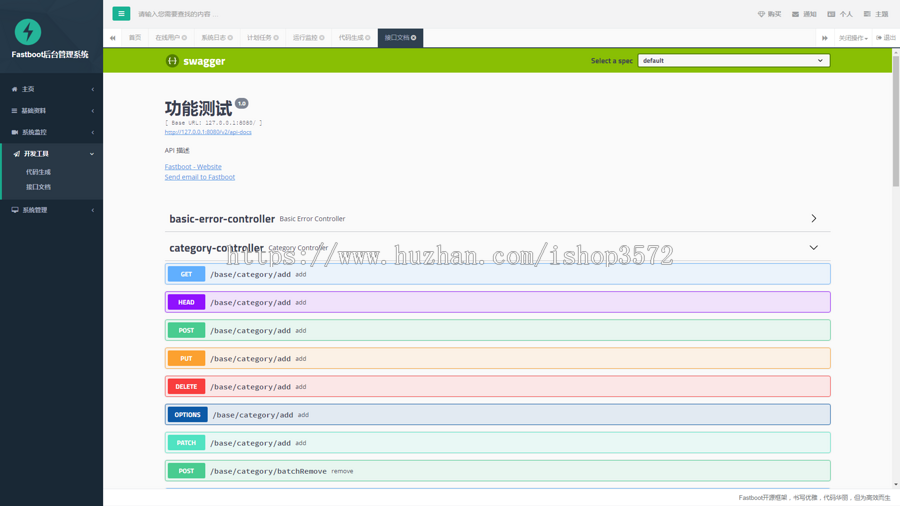Open the api-docs URL link

pos(208,132)
